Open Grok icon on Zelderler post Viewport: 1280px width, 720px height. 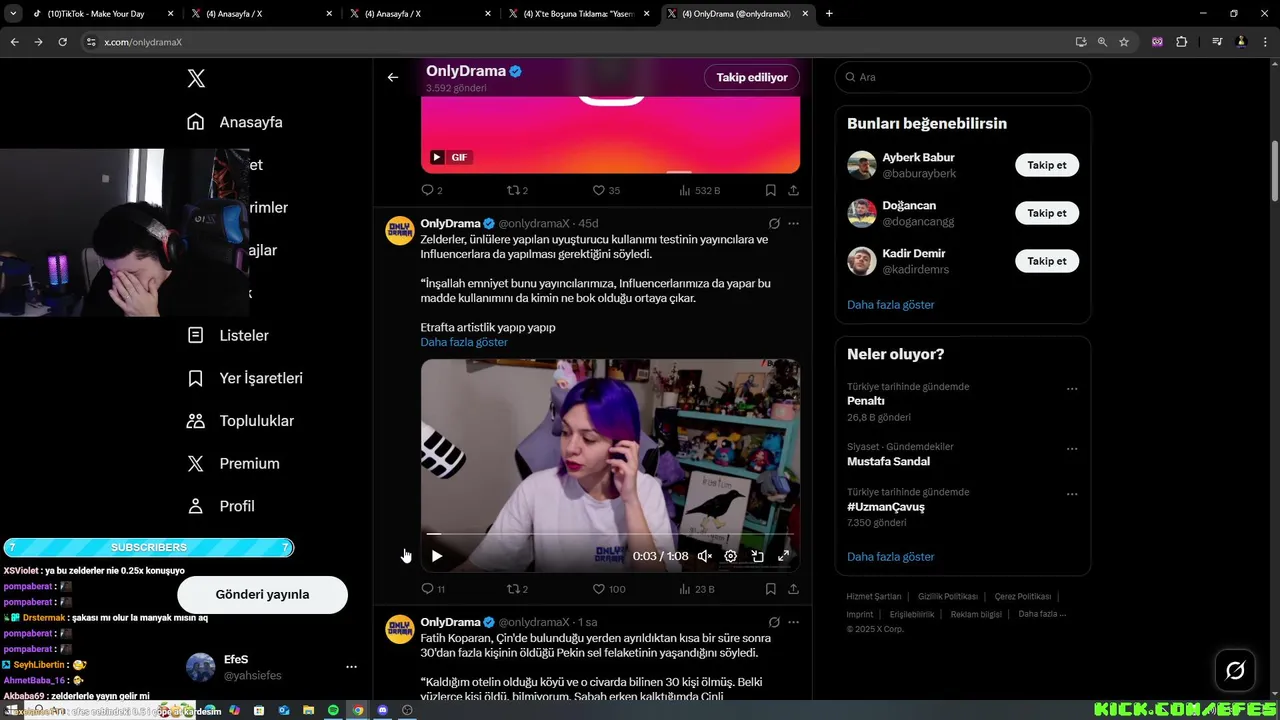(774, 223)
